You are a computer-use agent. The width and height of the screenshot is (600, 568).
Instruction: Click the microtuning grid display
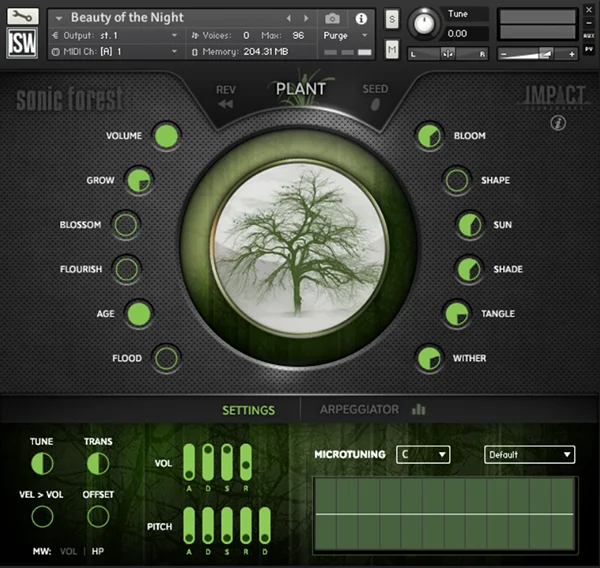tap(445, 514)
